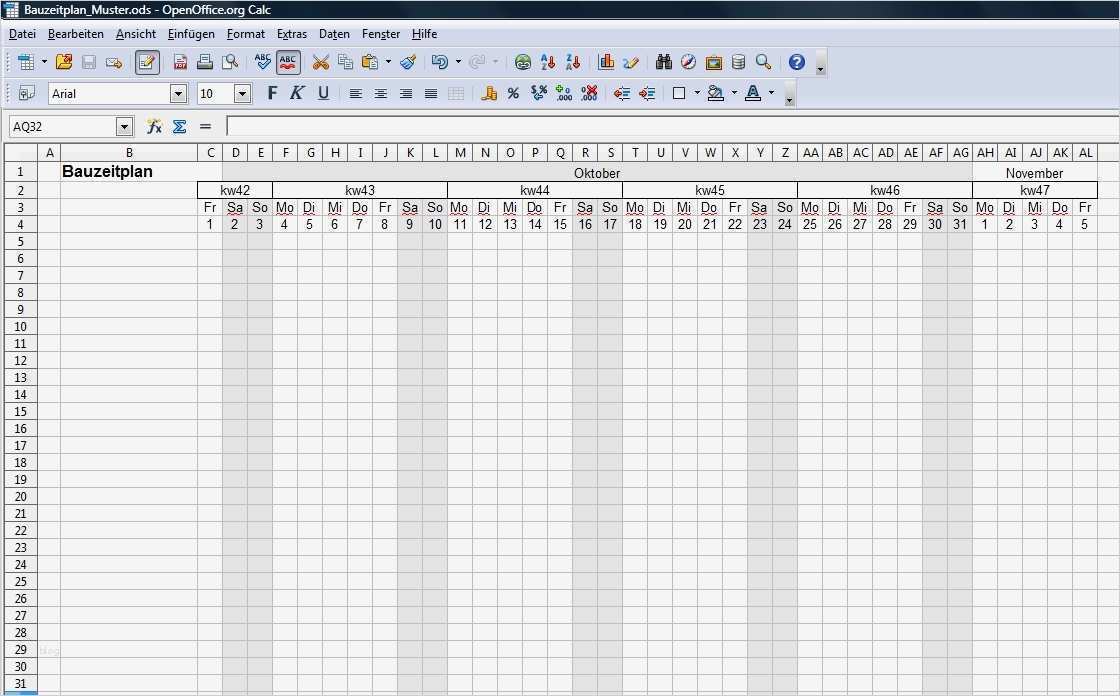Insert Sum function
The height and width of the screenshot is (696, 1120).
pyautogui.click(x=179, y=126)
